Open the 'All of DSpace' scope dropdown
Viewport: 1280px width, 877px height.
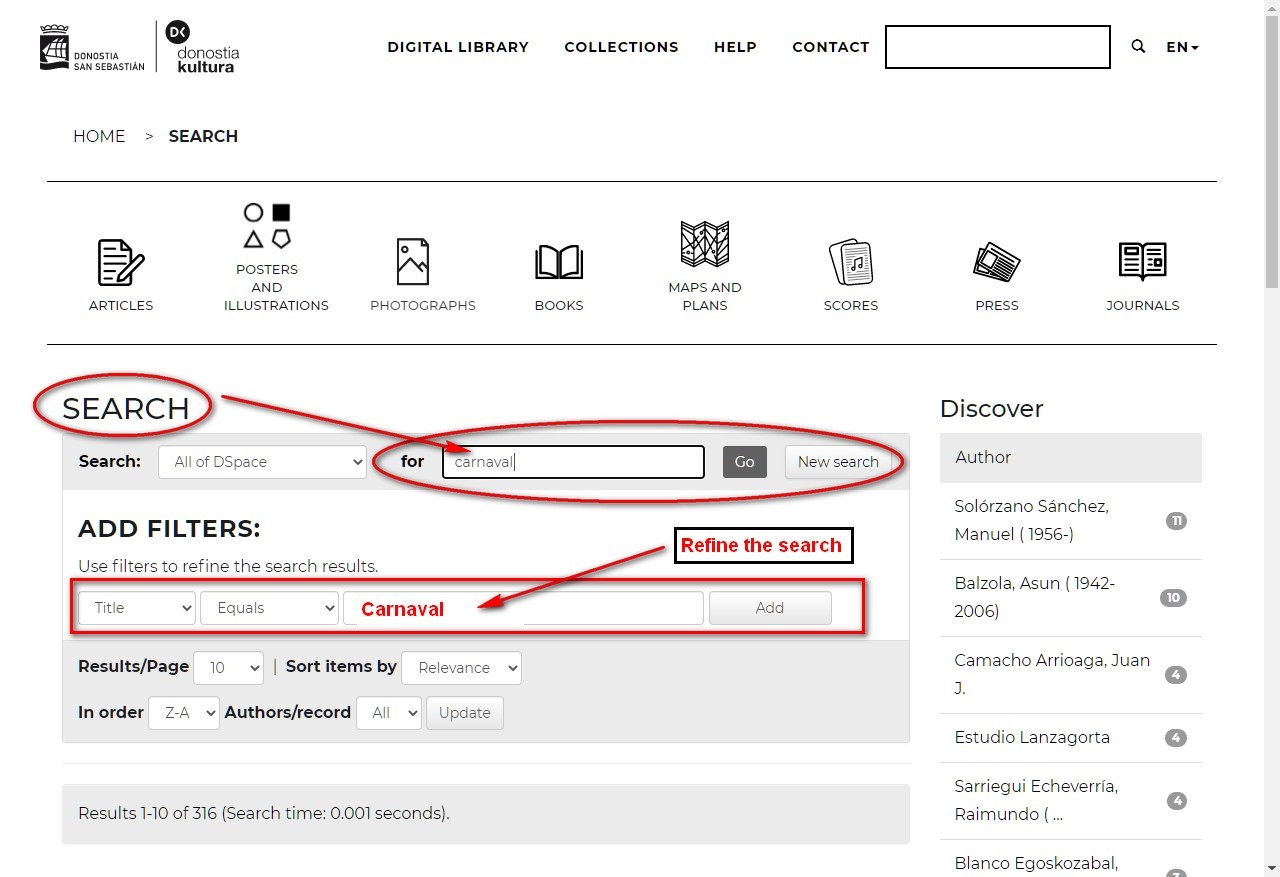262,462
